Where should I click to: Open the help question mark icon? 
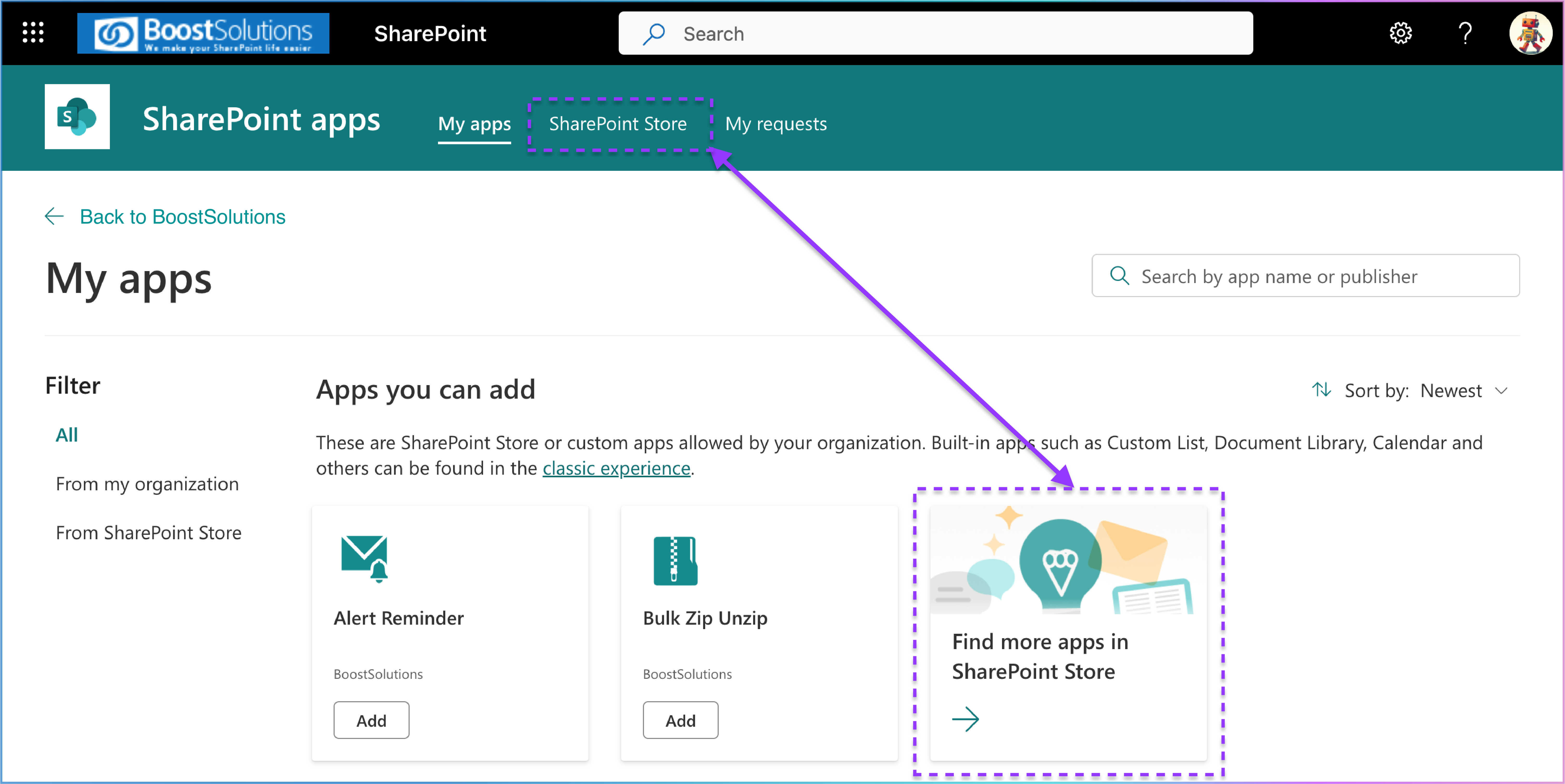[x=1465, y=33]
